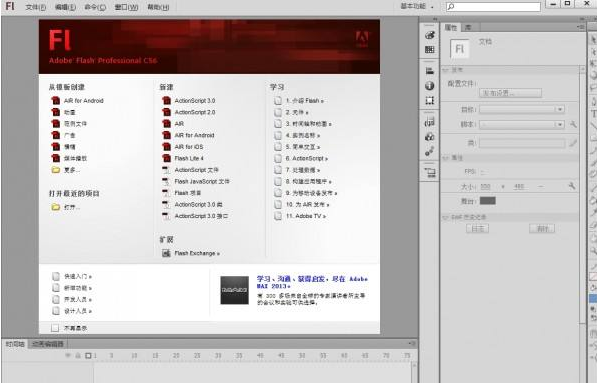Open the Code Snippets panel icon
597x383 pixels.
(429, 122)
